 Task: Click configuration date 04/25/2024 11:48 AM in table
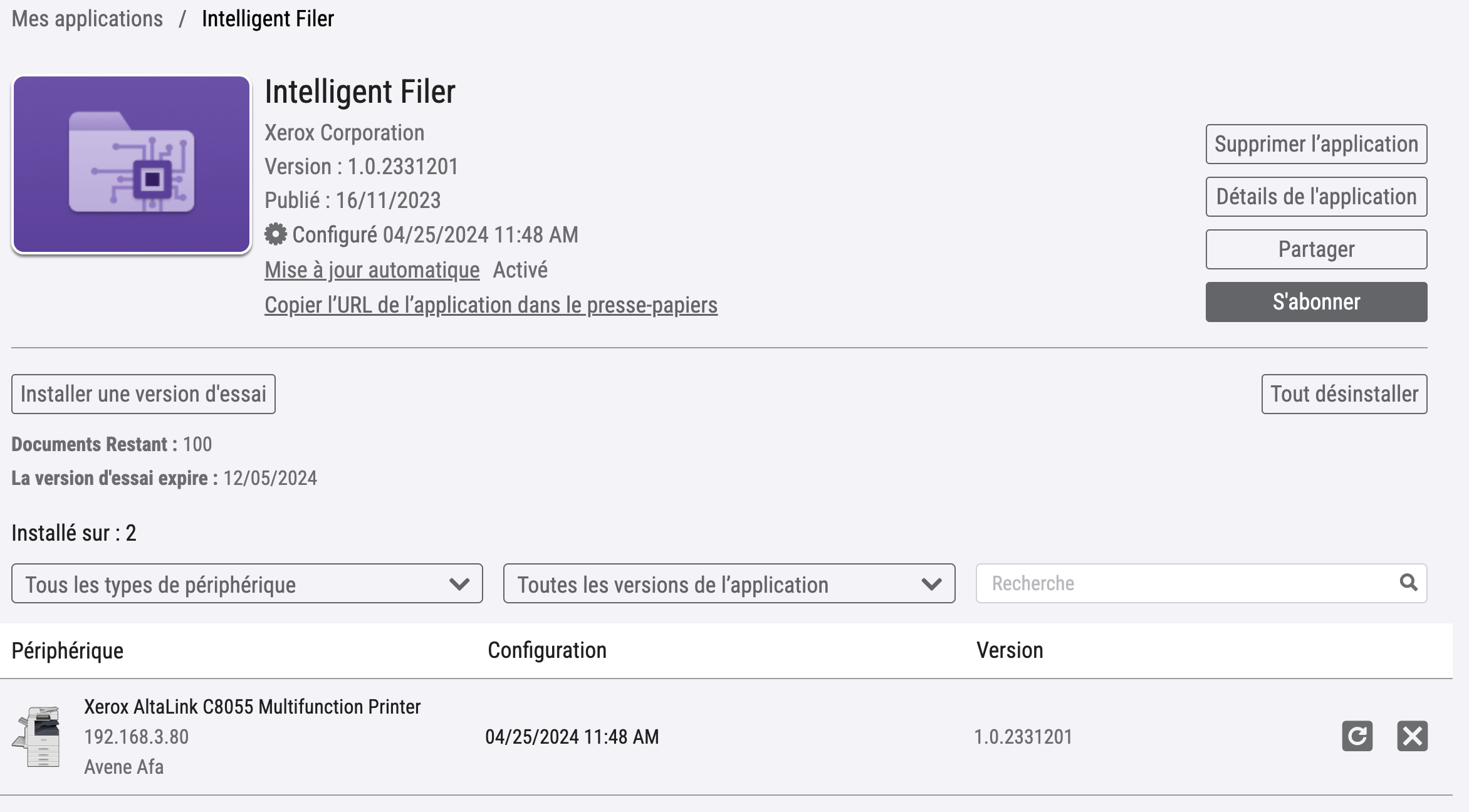(572, 737)
